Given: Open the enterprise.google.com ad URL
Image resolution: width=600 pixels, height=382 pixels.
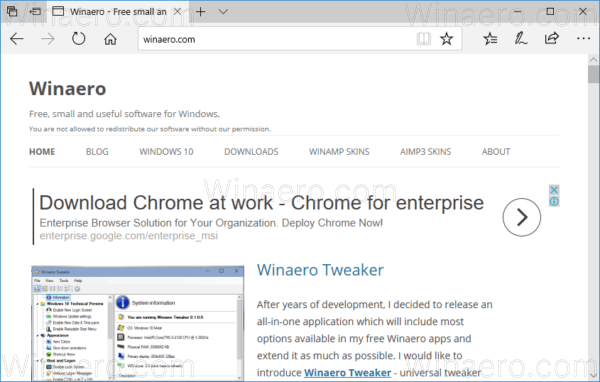Looking at the screenshot, I should point(129,236).
